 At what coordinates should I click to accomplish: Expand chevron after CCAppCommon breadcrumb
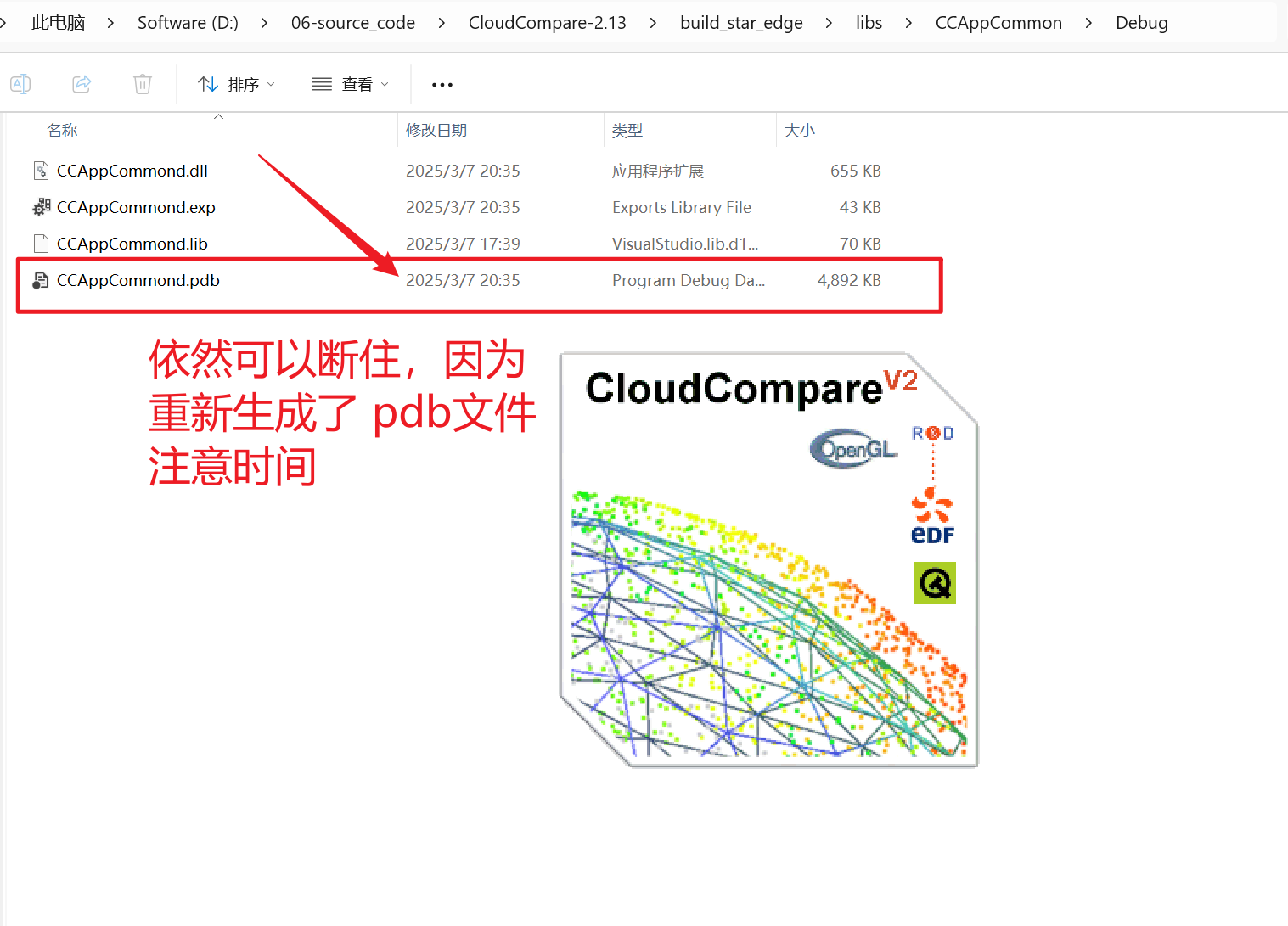tap(1088, 23)
